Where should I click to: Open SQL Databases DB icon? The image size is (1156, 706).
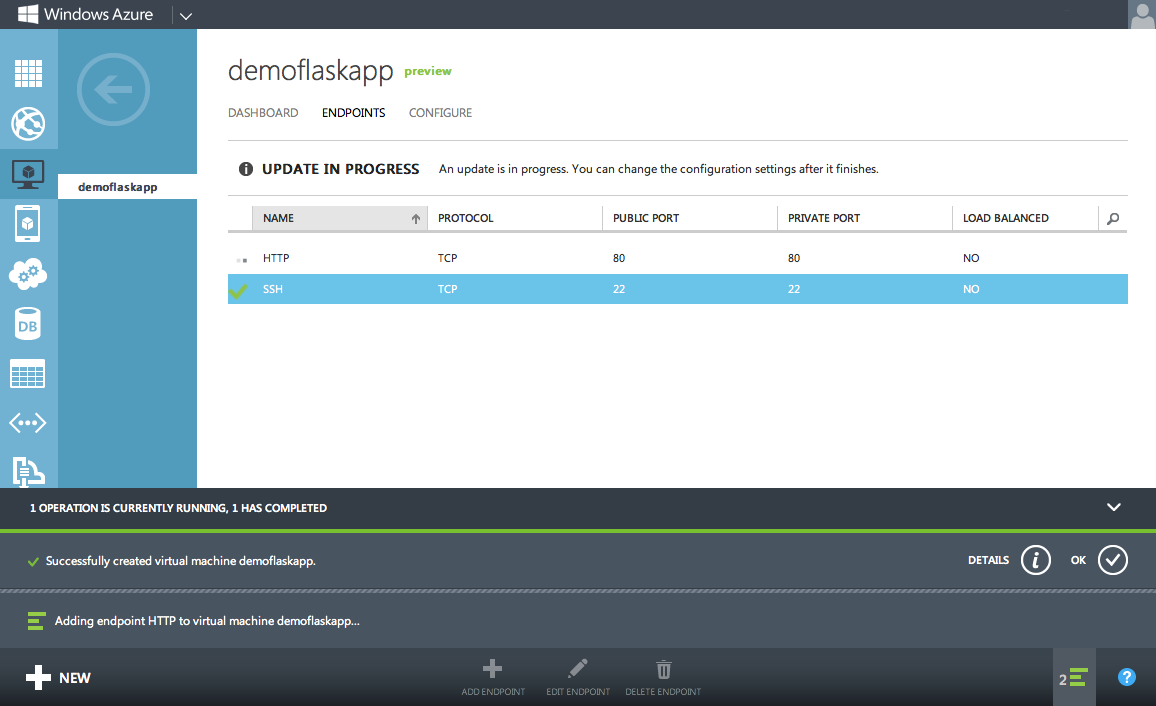tap(28, 324)
